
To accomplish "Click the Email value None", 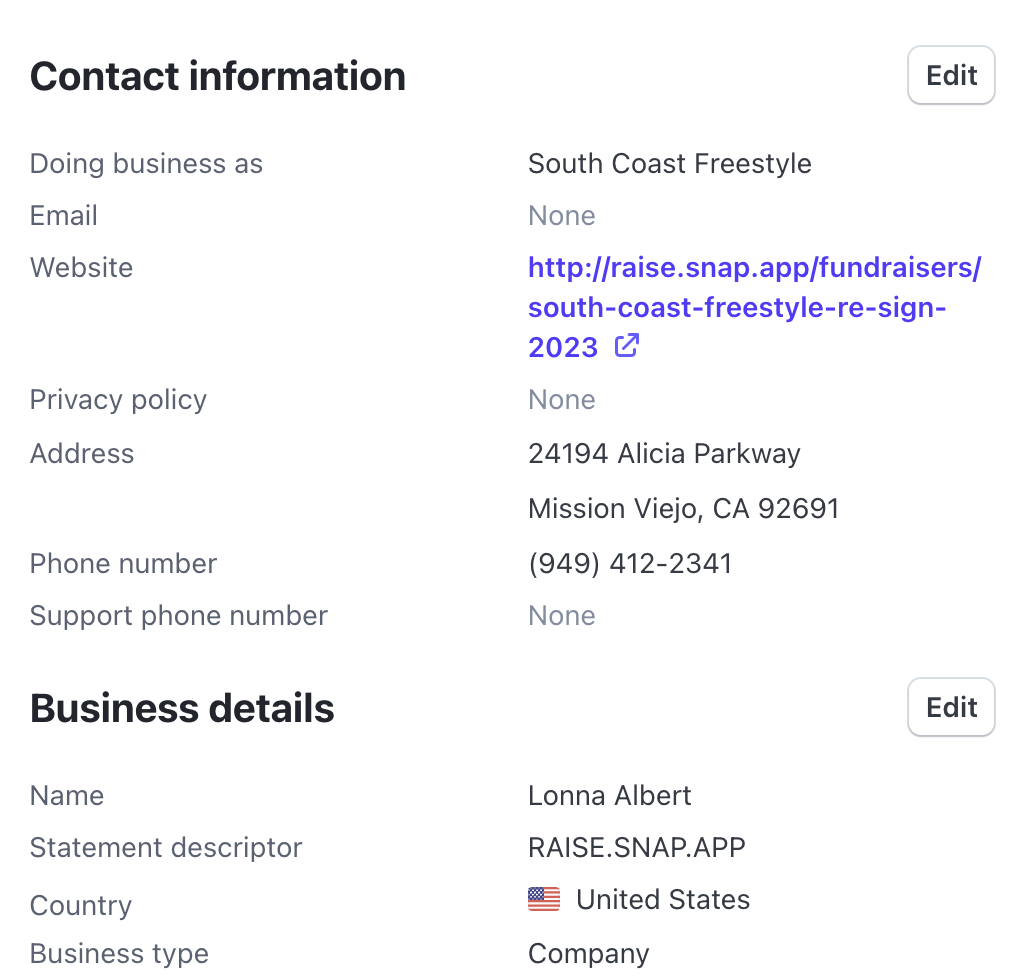I will coord(561,215).
